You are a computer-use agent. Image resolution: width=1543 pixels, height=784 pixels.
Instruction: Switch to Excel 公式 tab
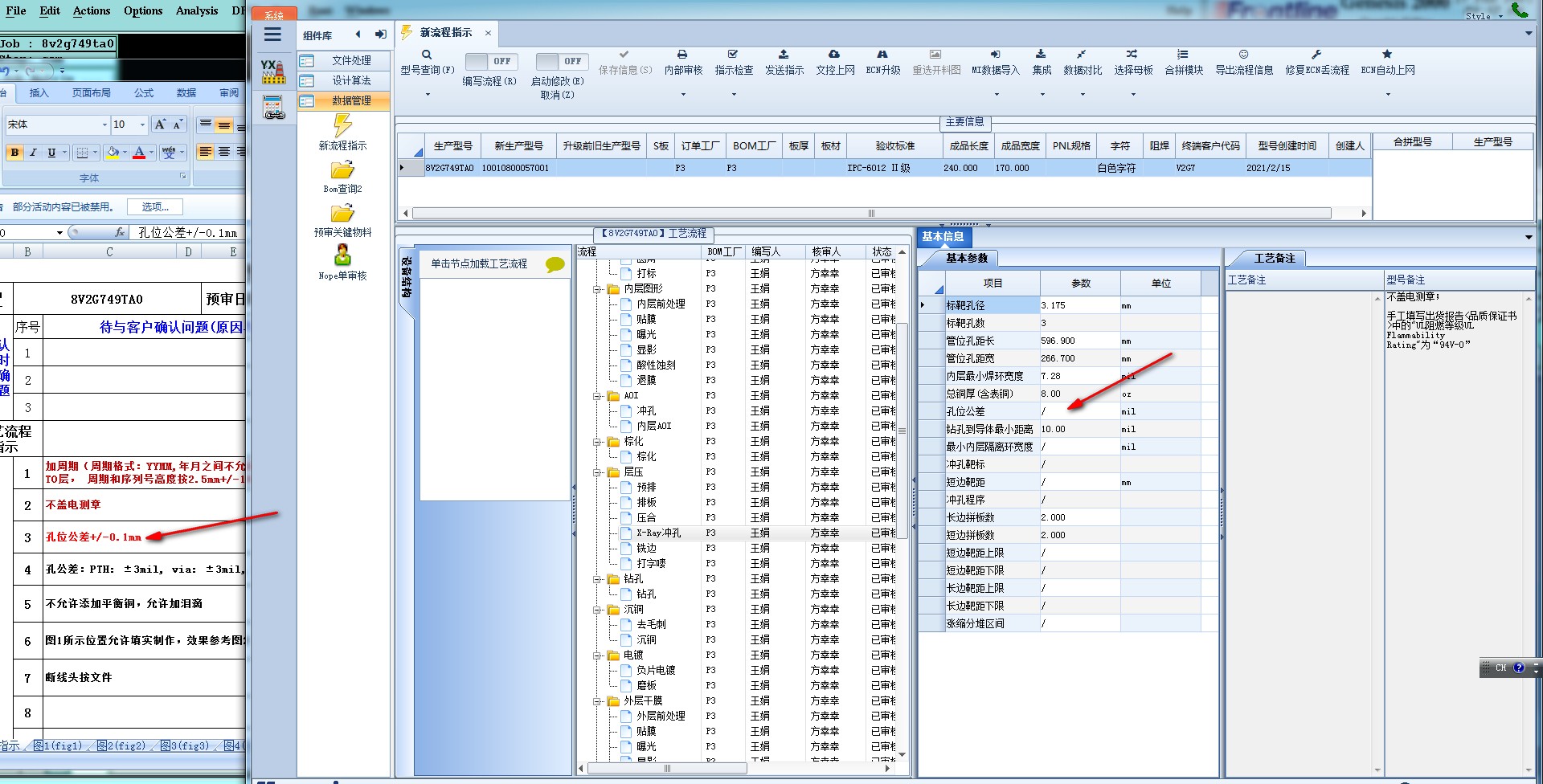point(144,93)
